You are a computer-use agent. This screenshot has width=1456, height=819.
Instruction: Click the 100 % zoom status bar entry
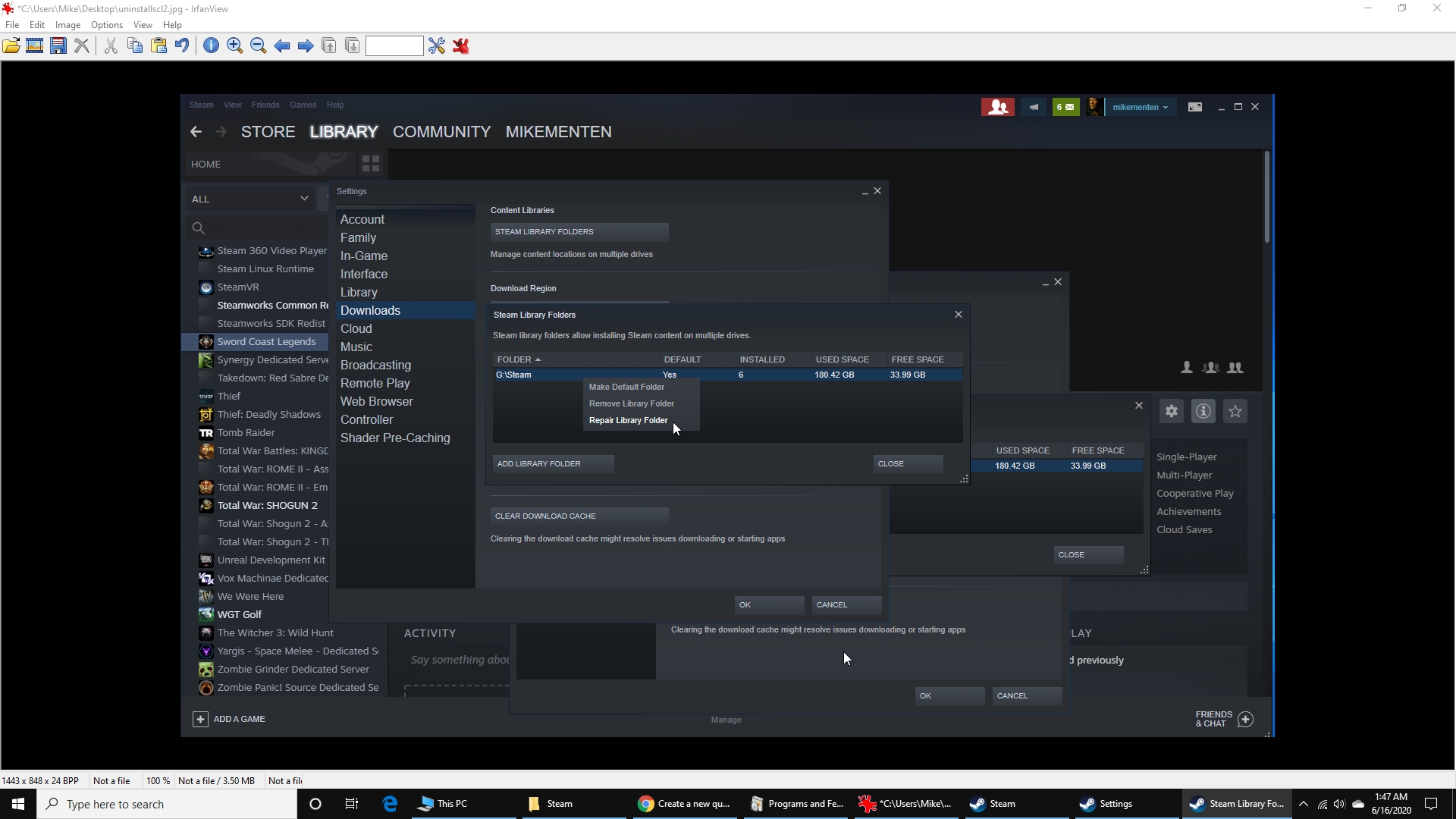click(158, 781)
